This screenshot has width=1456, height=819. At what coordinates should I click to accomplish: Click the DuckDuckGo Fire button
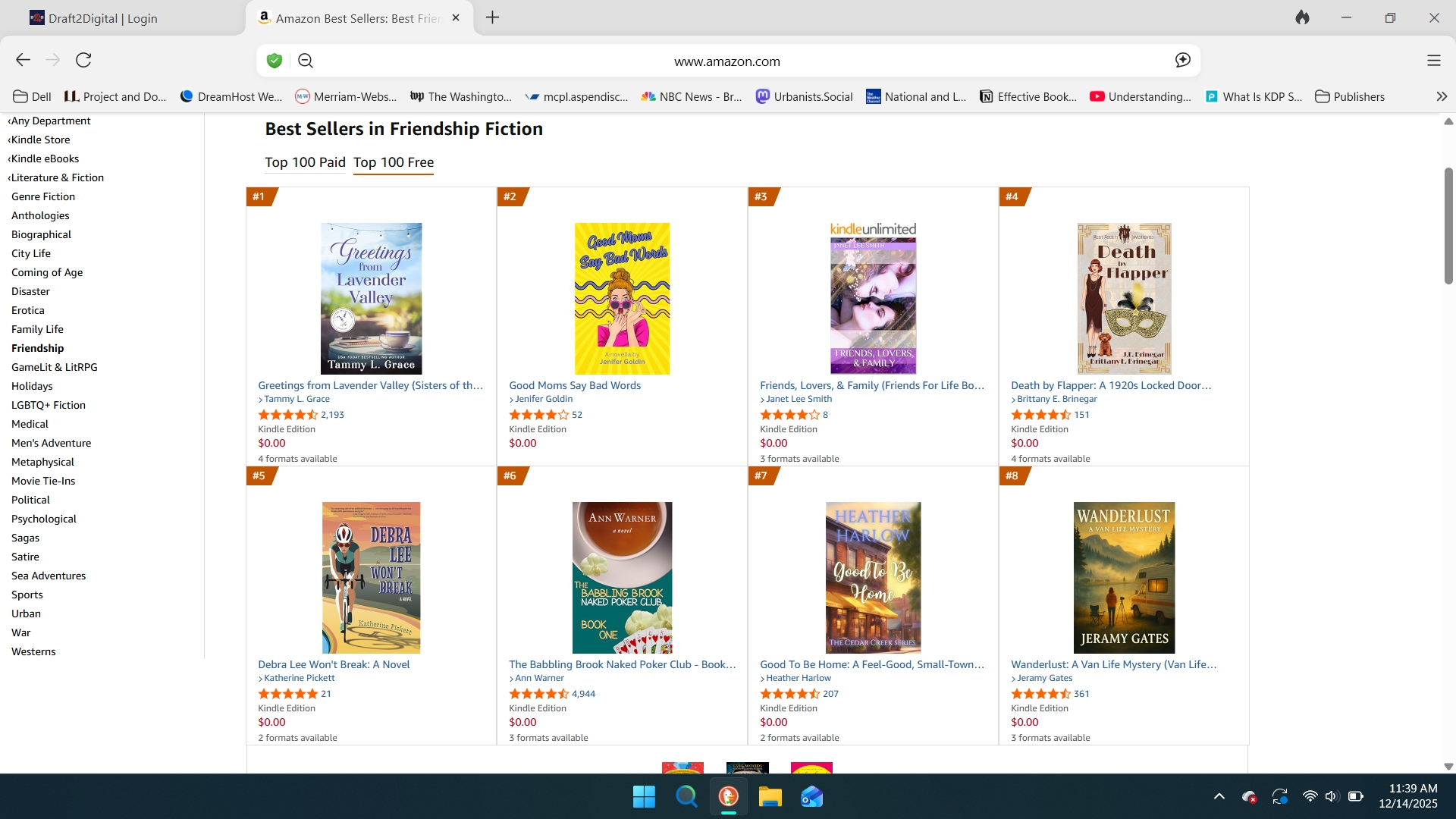[1302, 17]
